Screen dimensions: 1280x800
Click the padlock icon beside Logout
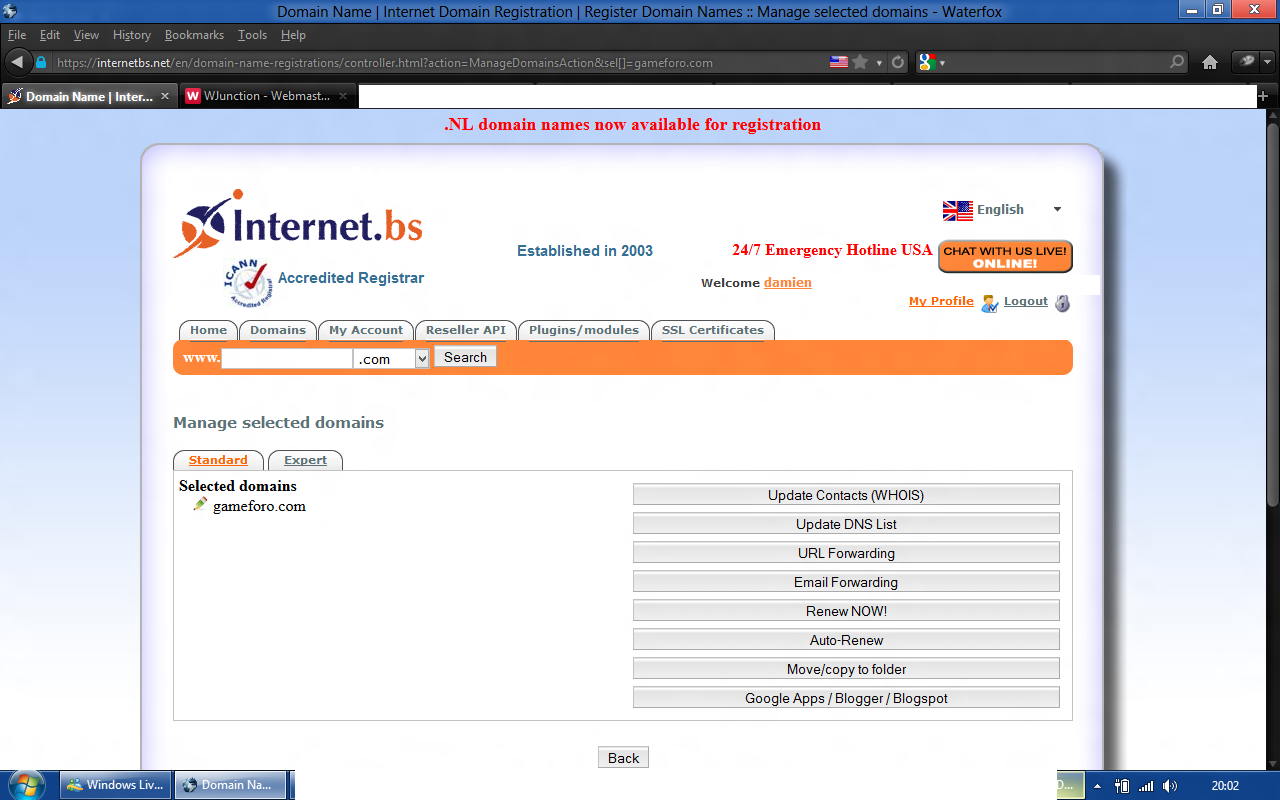(x=1062, y=303)
